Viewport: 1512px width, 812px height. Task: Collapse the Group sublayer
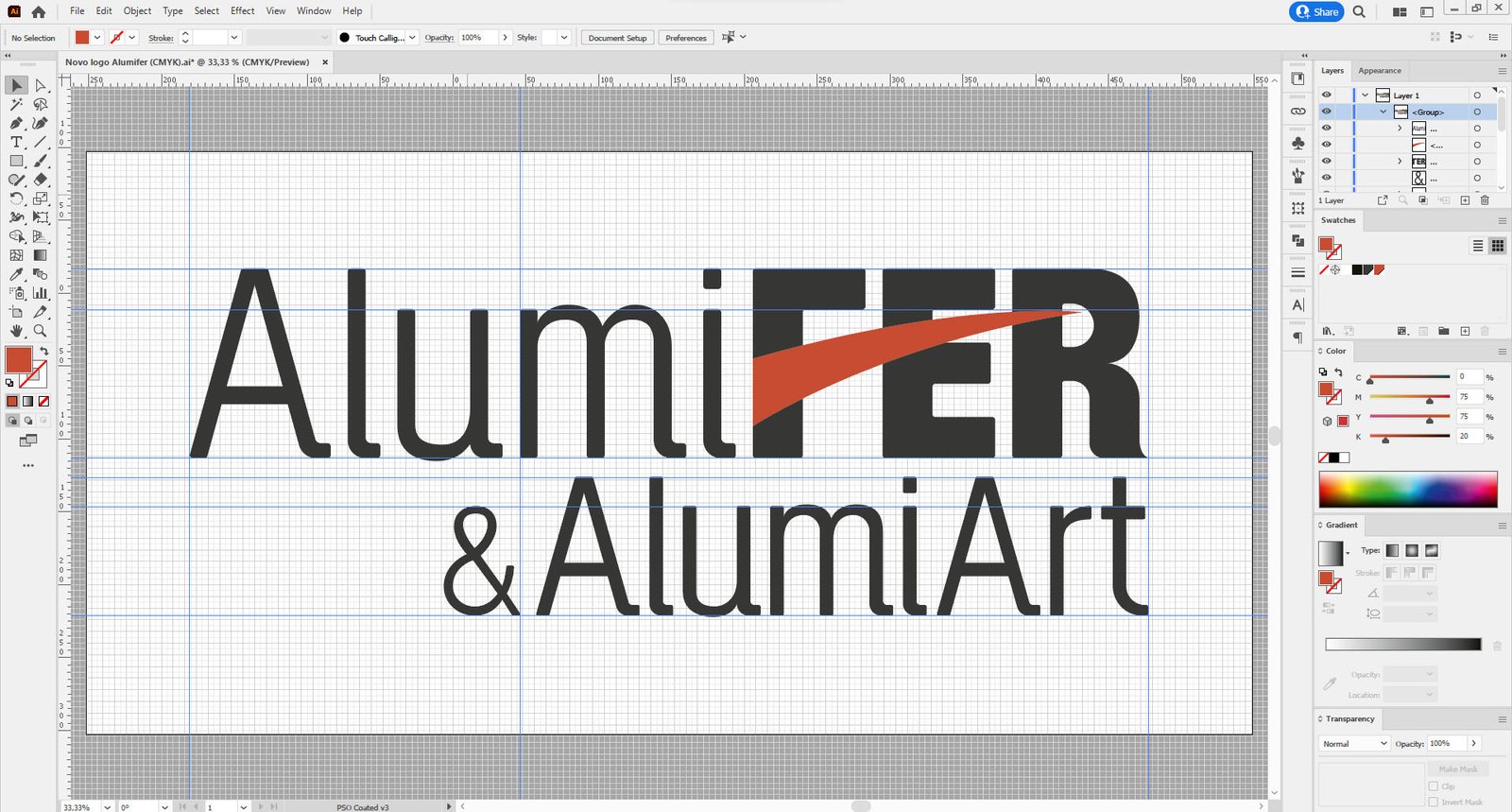pos(1383,112)
